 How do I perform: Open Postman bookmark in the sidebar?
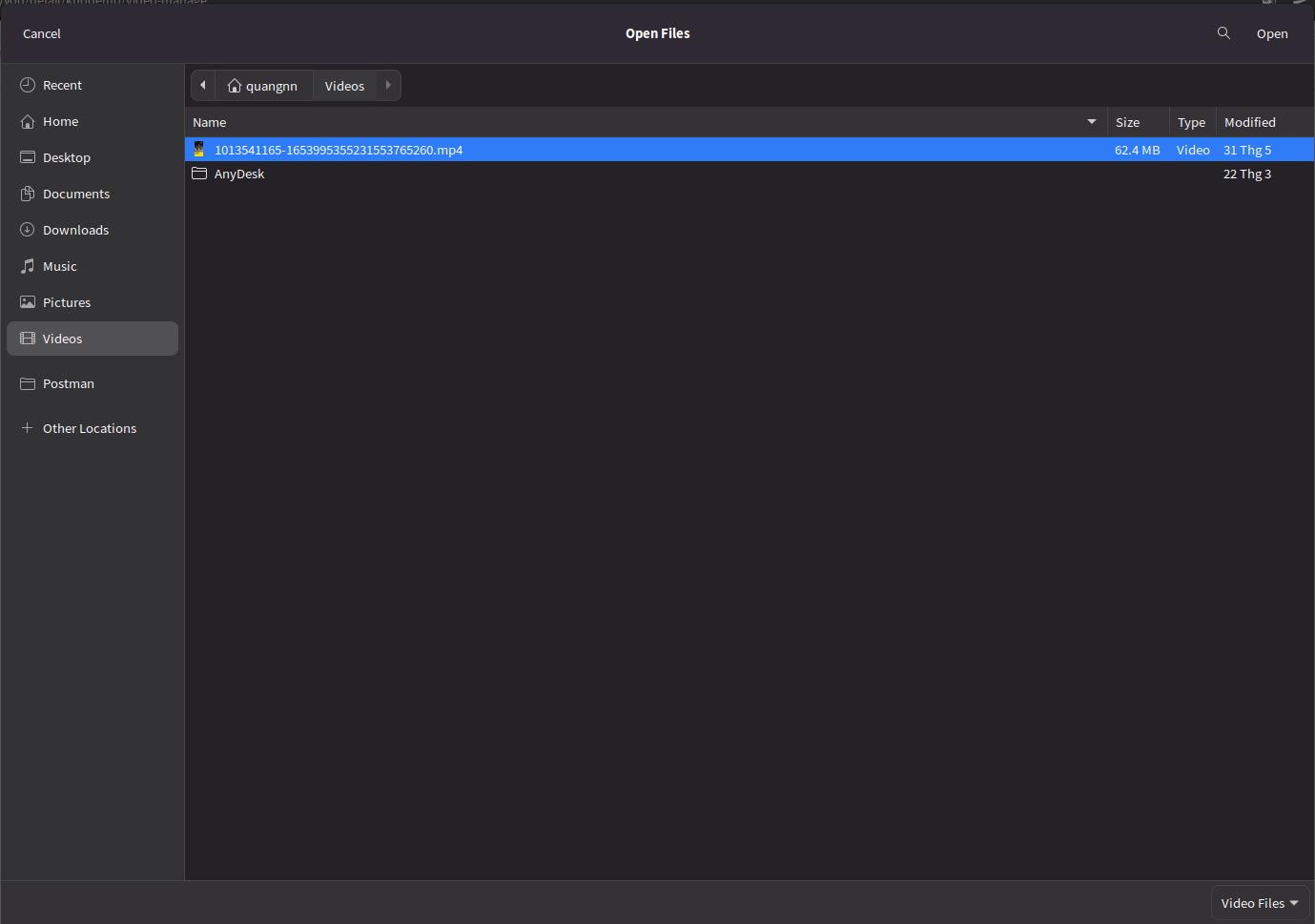(x=92, y=383)
